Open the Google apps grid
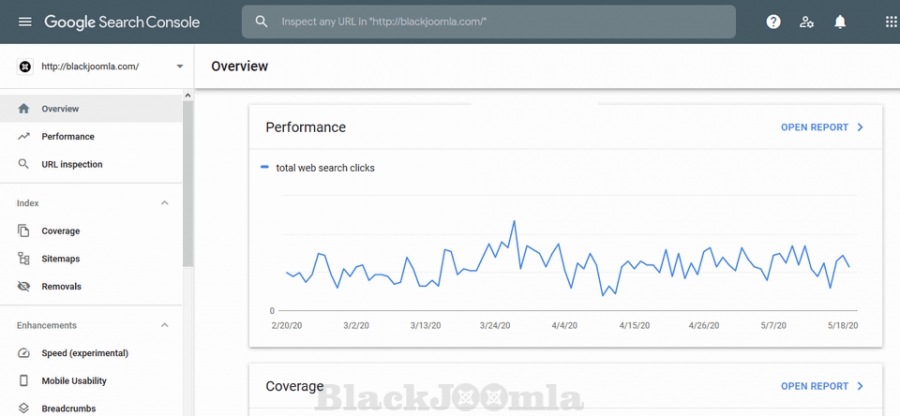900x416 pixels. click(891, 22)
